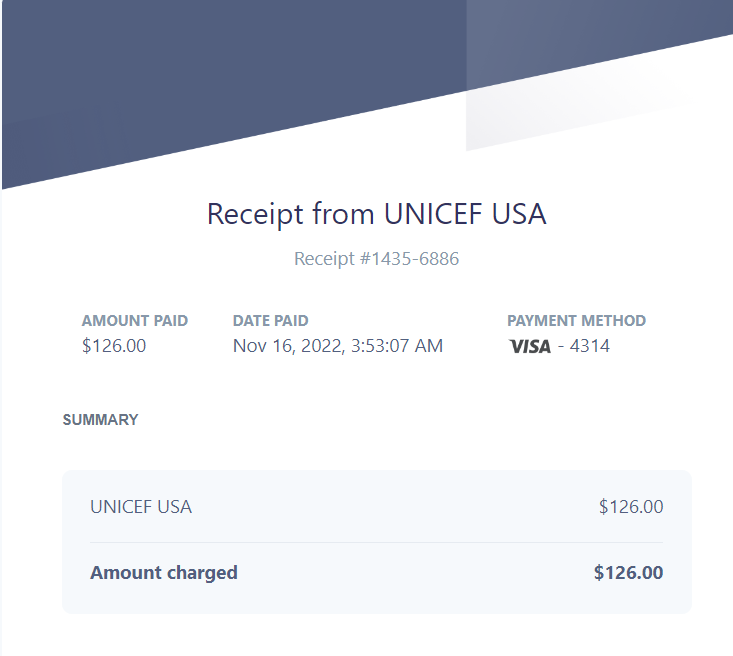
Task: Click the 3:53:07 AM time text
Action: [397, 346]
